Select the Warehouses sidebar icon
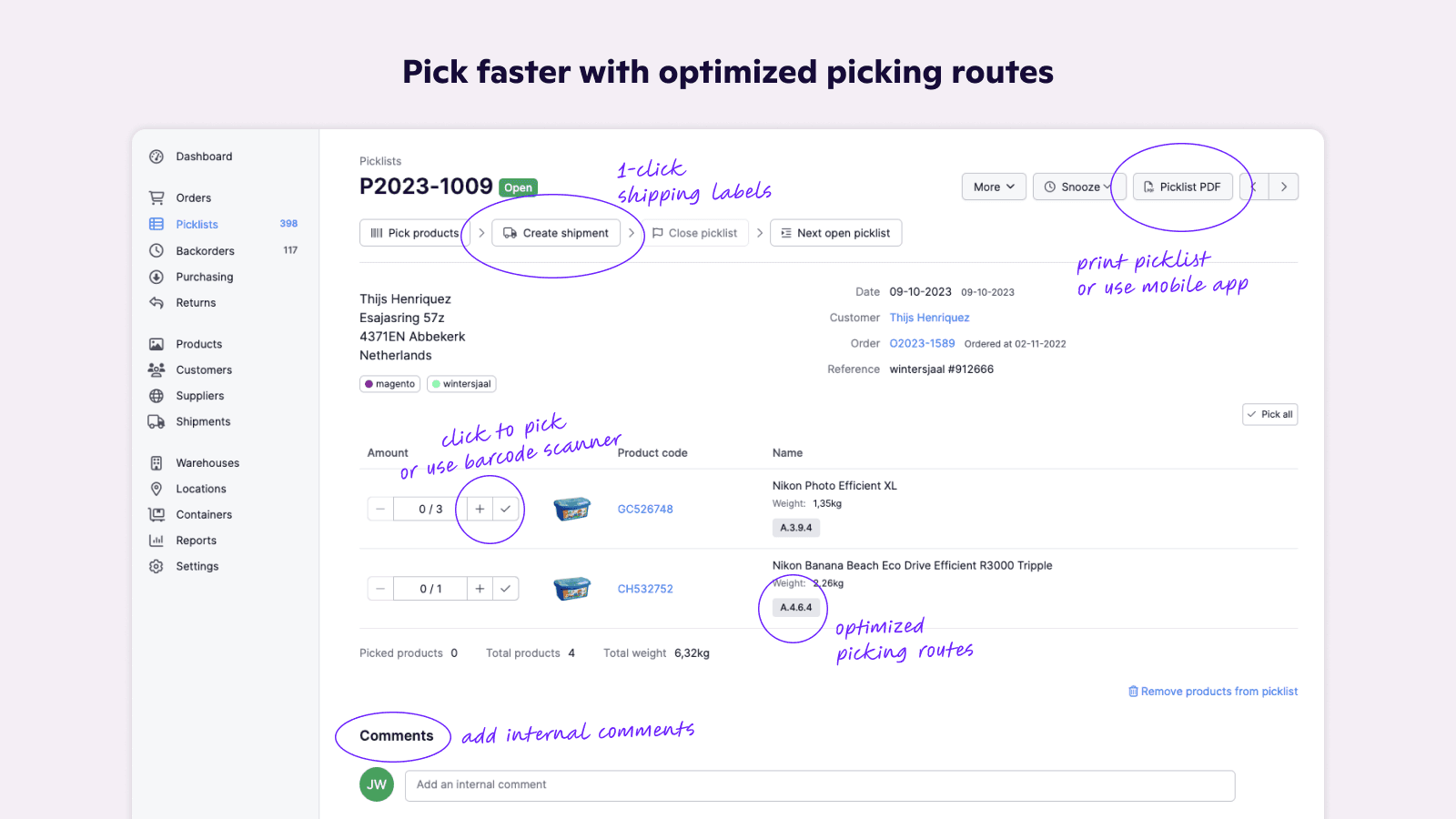1456x819 pixels. [x=157, y=462]
